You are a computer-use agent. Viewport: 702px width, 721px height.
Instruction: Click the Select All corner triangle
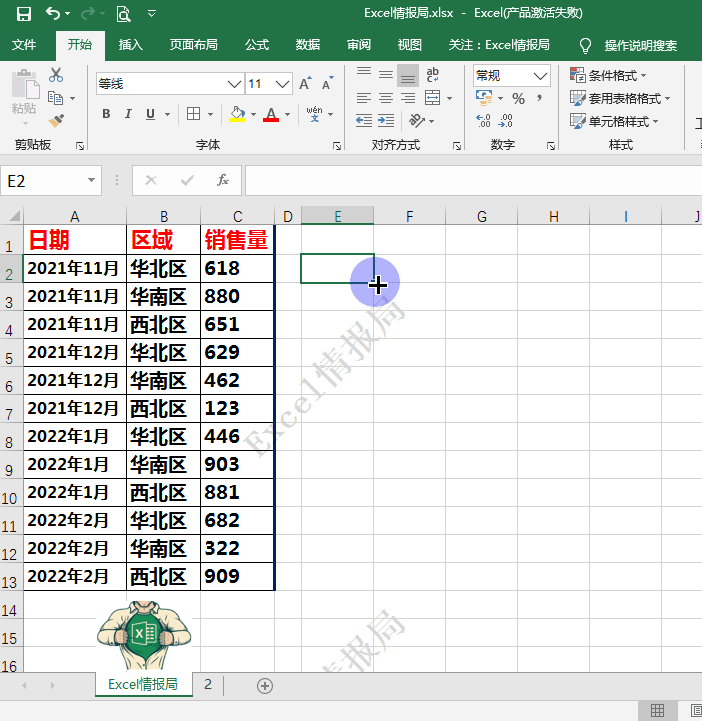click(14, 216)
